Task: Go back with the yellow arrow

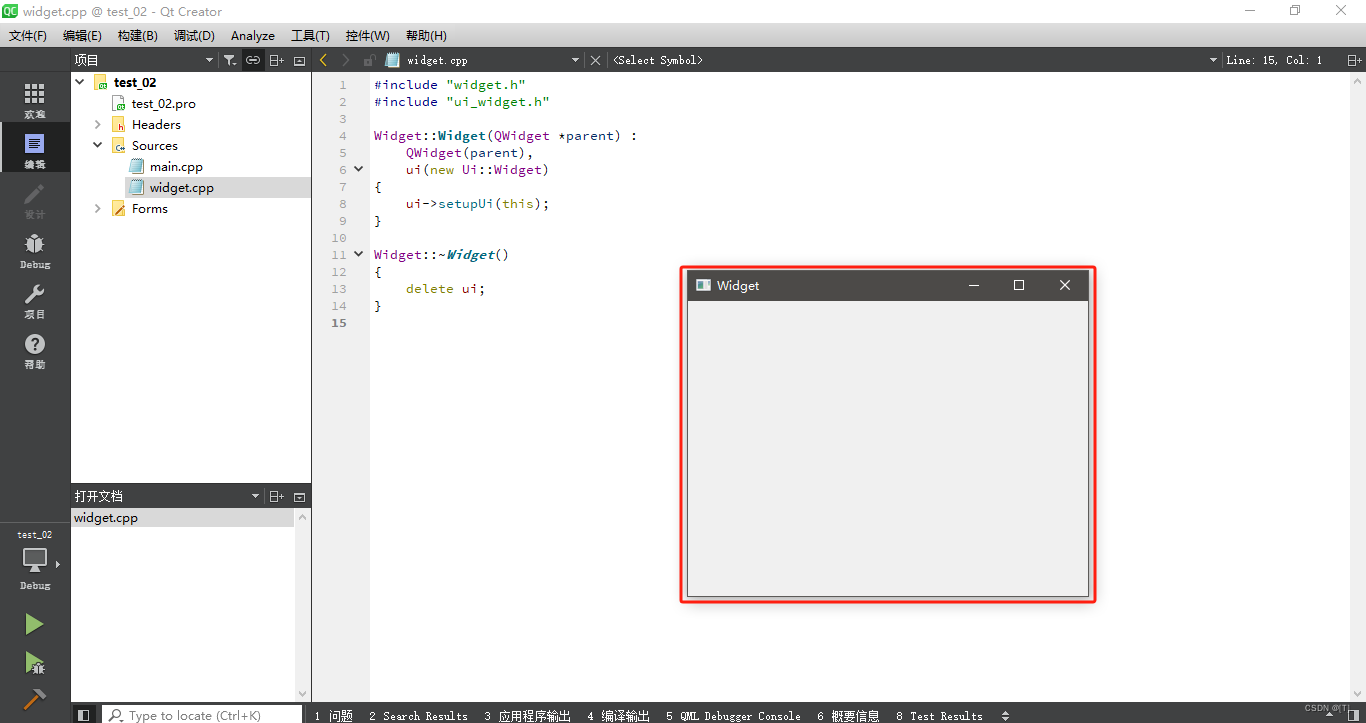Action: coord(323,60)
